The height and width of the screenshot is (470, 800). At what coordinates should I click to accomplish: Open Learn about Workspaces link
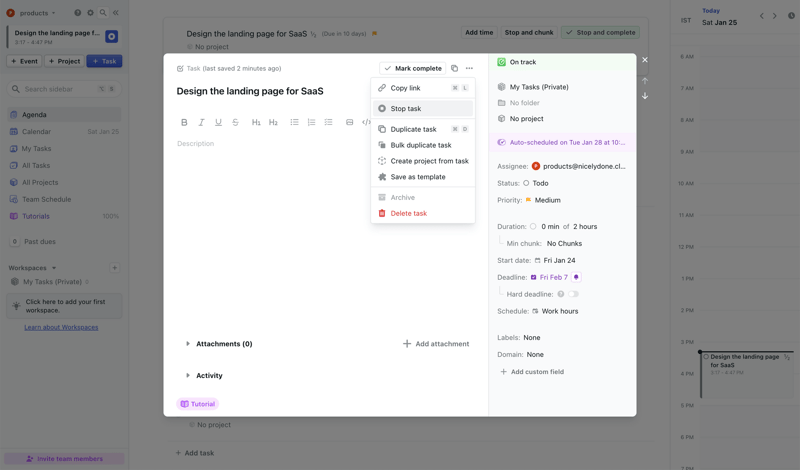(x=61, y=328)
